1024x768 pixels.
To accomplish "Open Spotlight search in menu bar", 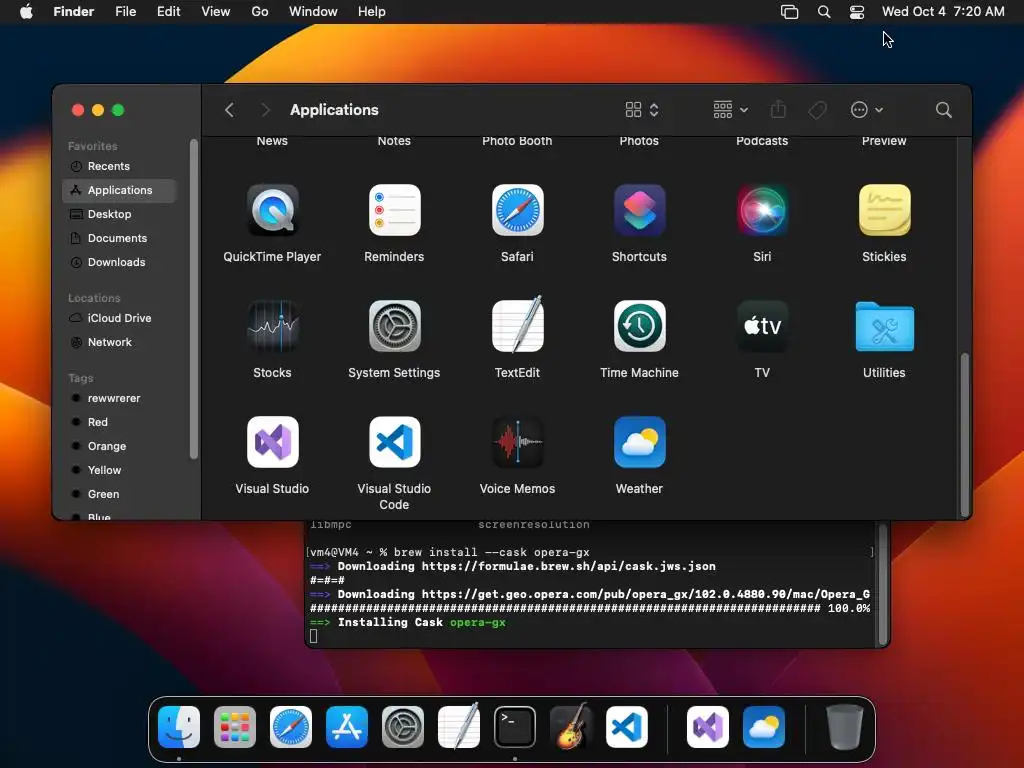I will coord(824,12).
